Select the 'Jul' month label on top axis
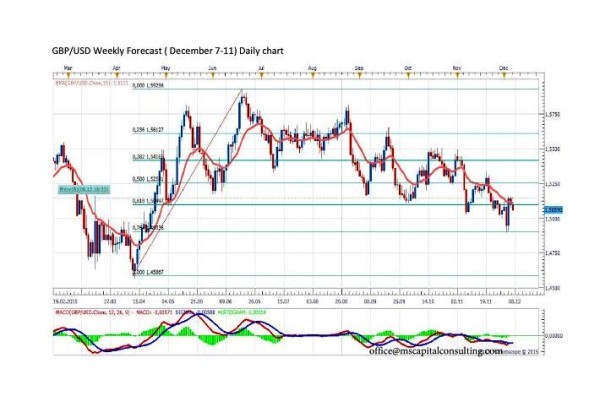This screenshot has height=396, width=600. (261, 68)
